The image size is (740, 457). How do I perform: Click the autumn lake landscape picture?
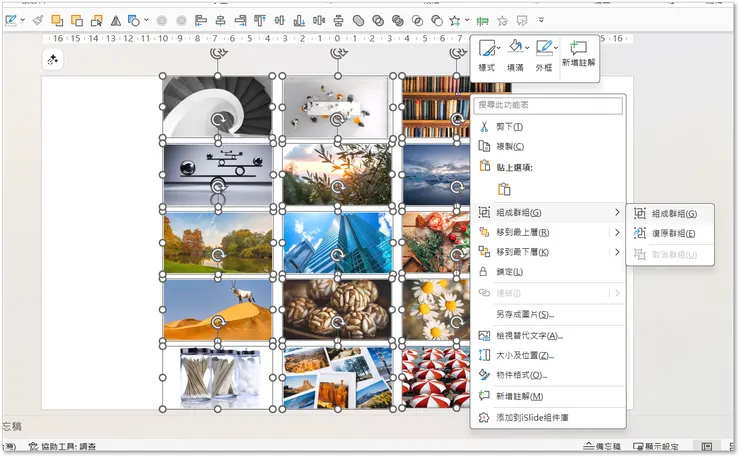[x=218, y=243]
